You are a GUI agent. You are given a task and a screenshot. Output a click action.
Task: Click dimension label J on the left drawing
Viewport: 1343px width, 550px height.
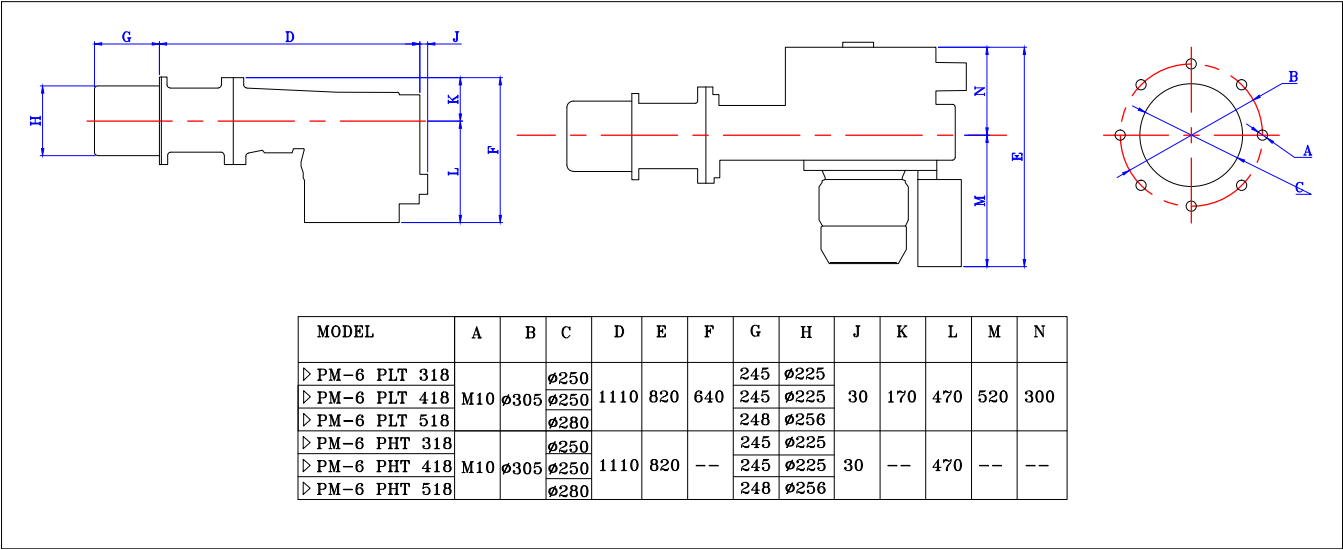456,37
